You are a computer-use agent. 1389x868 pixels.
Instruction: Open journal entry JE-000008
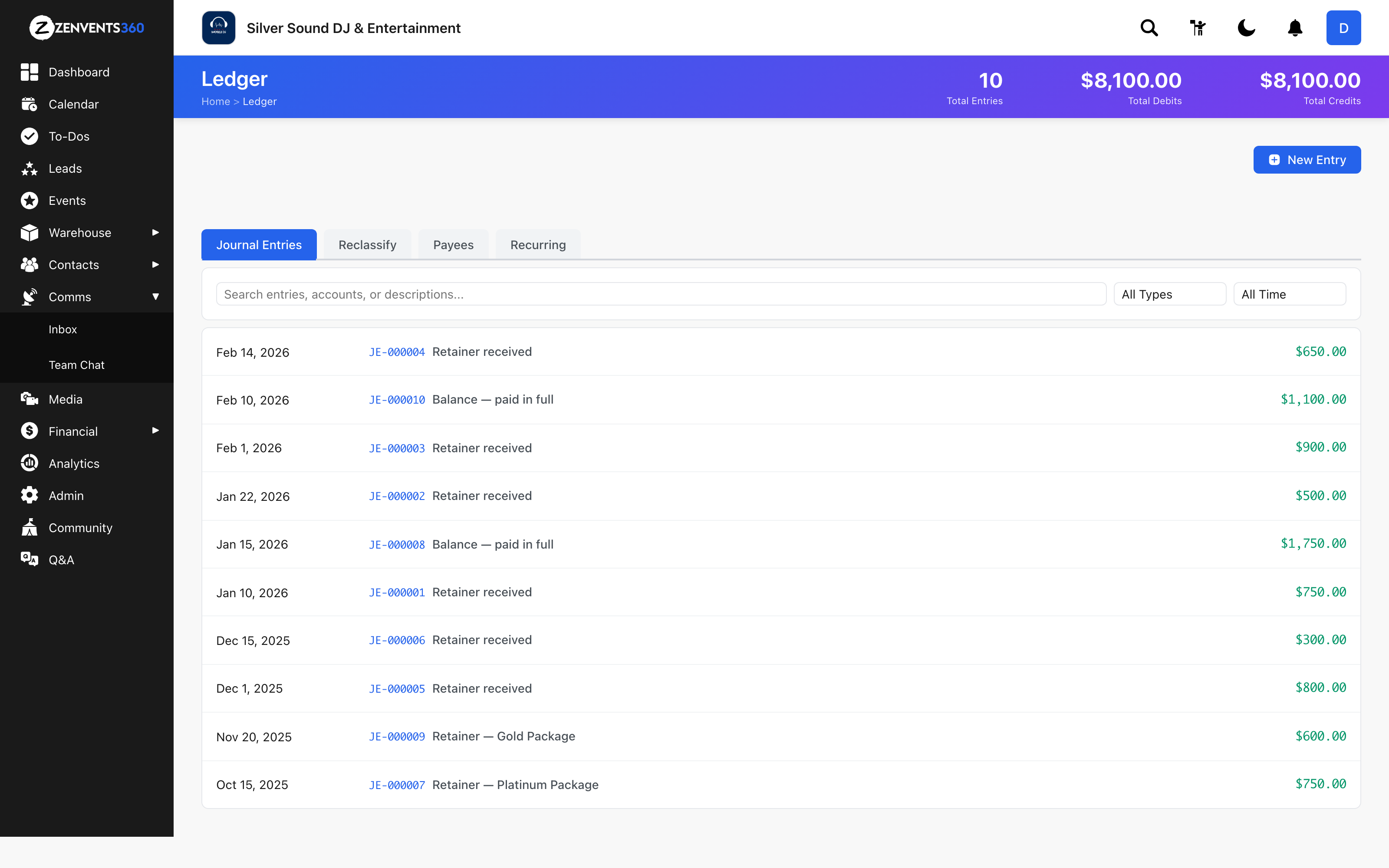point(397,544)
